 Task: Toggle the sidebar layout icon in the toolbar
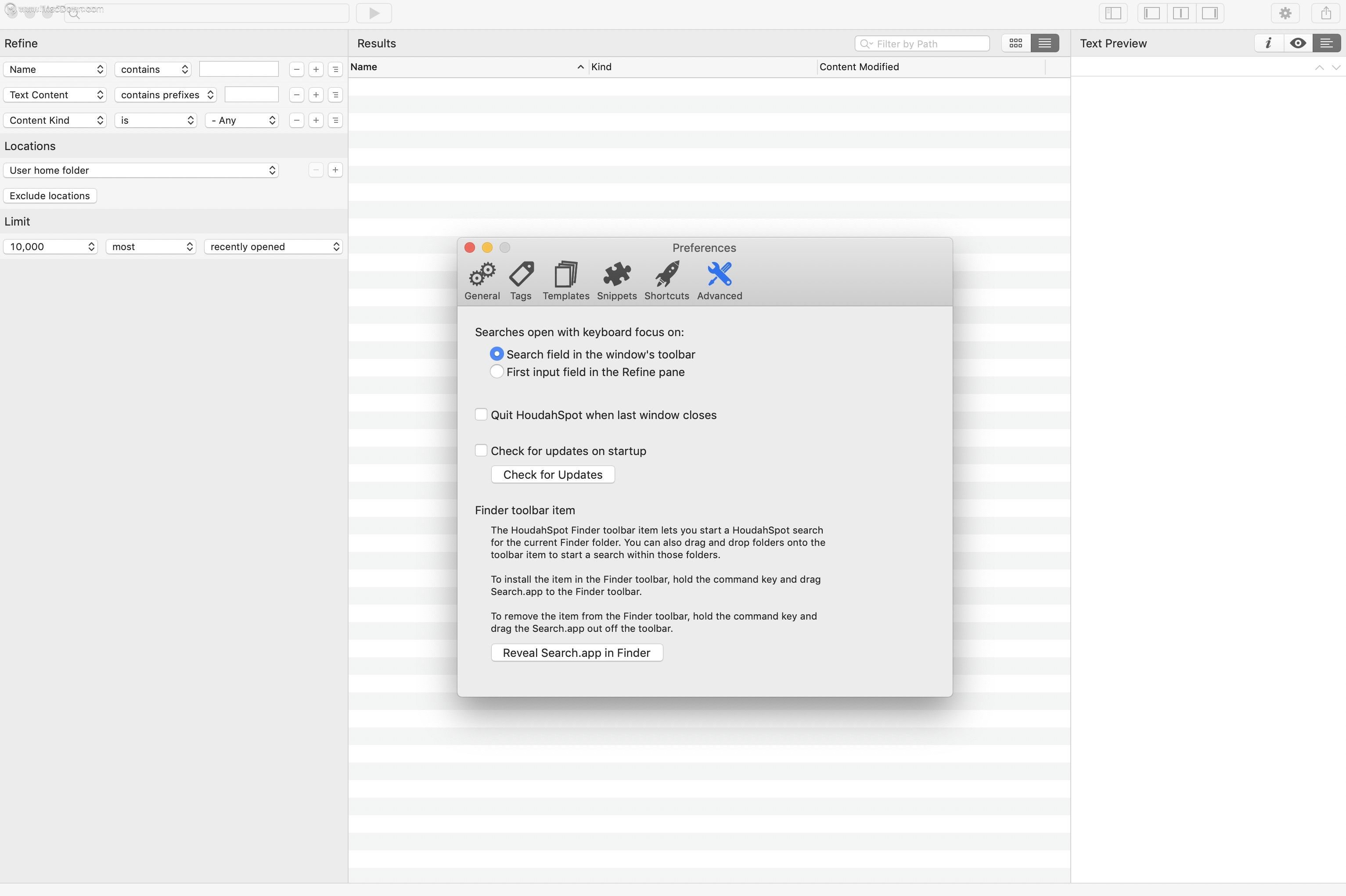1113,13
